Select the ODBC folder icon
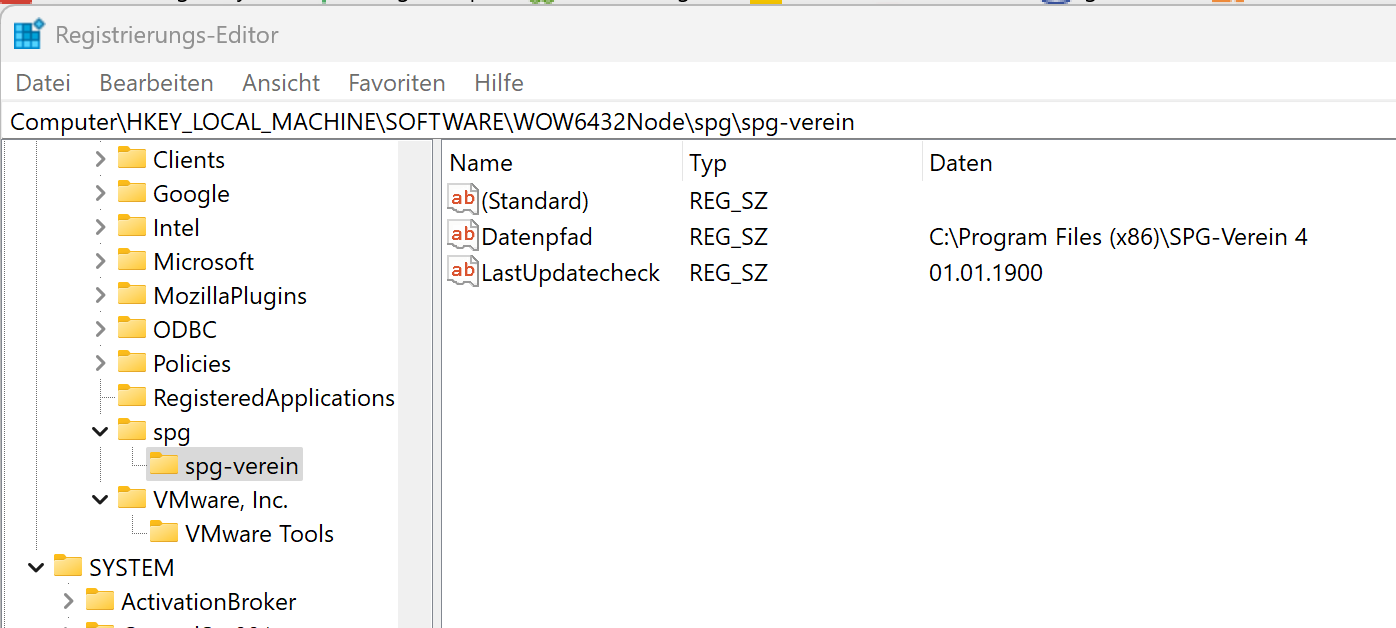Screen dimensions: 1396x628 tap(132, 329)
